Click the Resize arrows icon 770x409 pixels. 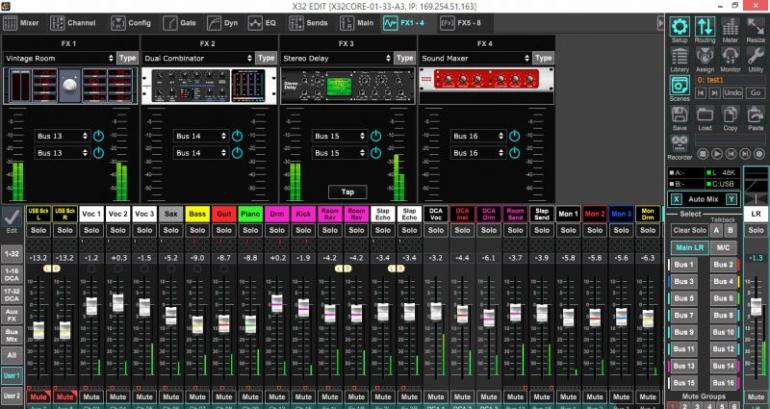(x=755, y=27)
